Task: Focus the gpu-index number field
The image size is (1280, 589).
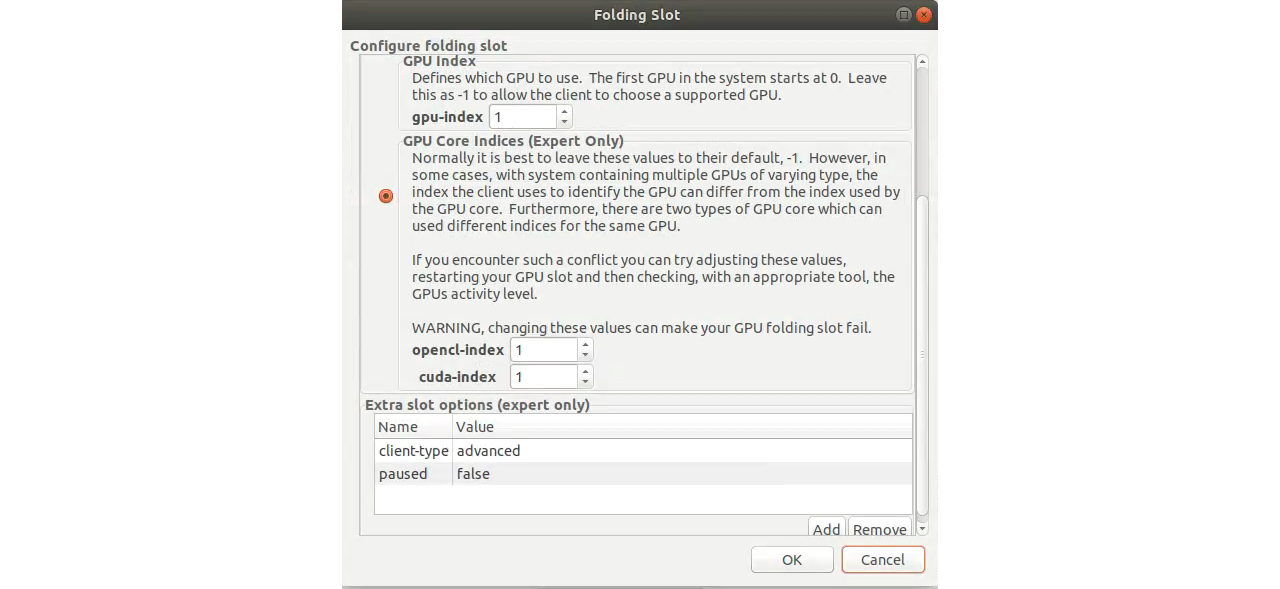Action: [523, 117]
